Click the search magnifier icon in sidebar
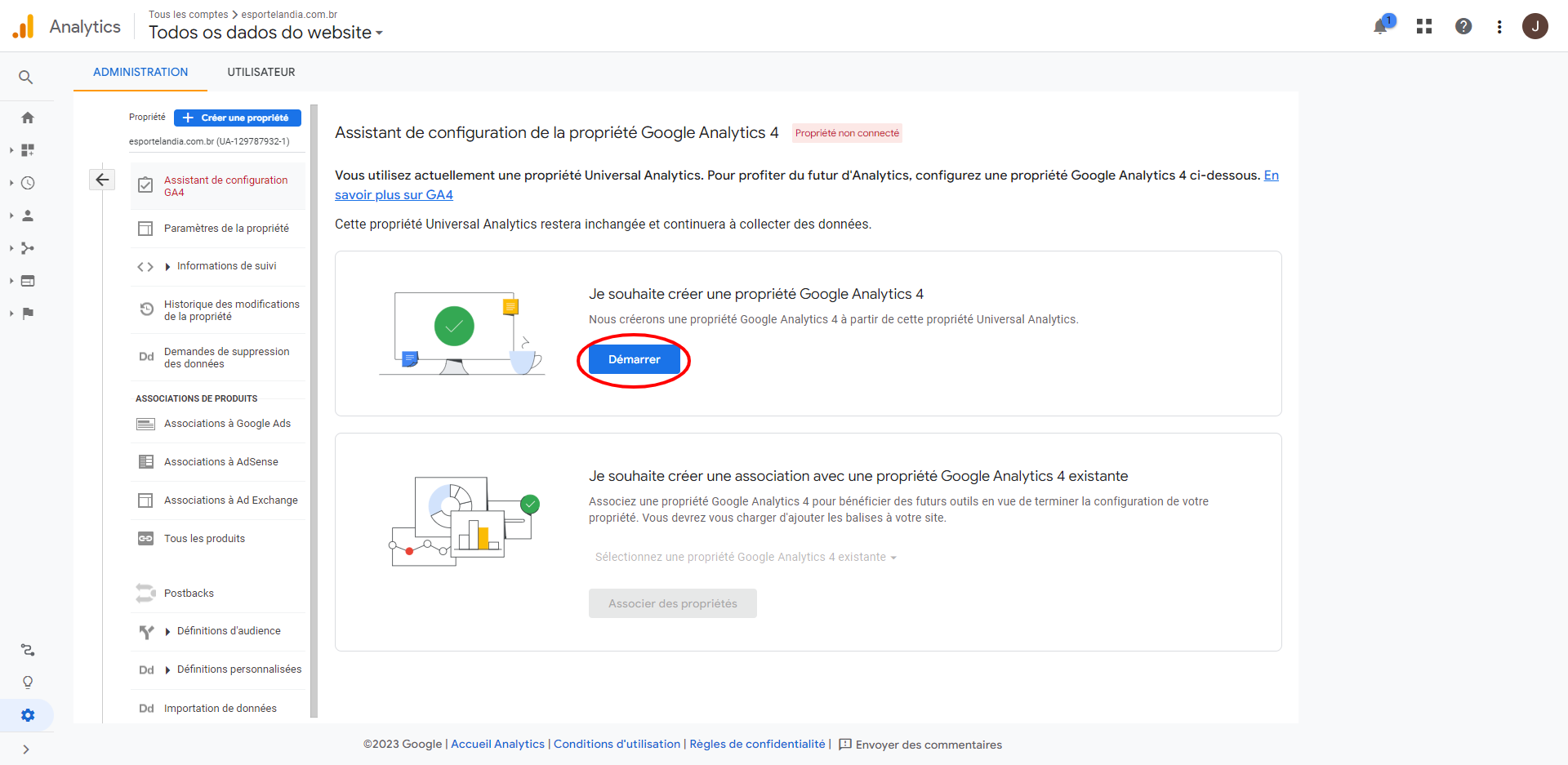This screenshot has height=765, width=1568. tap(26, 78)
